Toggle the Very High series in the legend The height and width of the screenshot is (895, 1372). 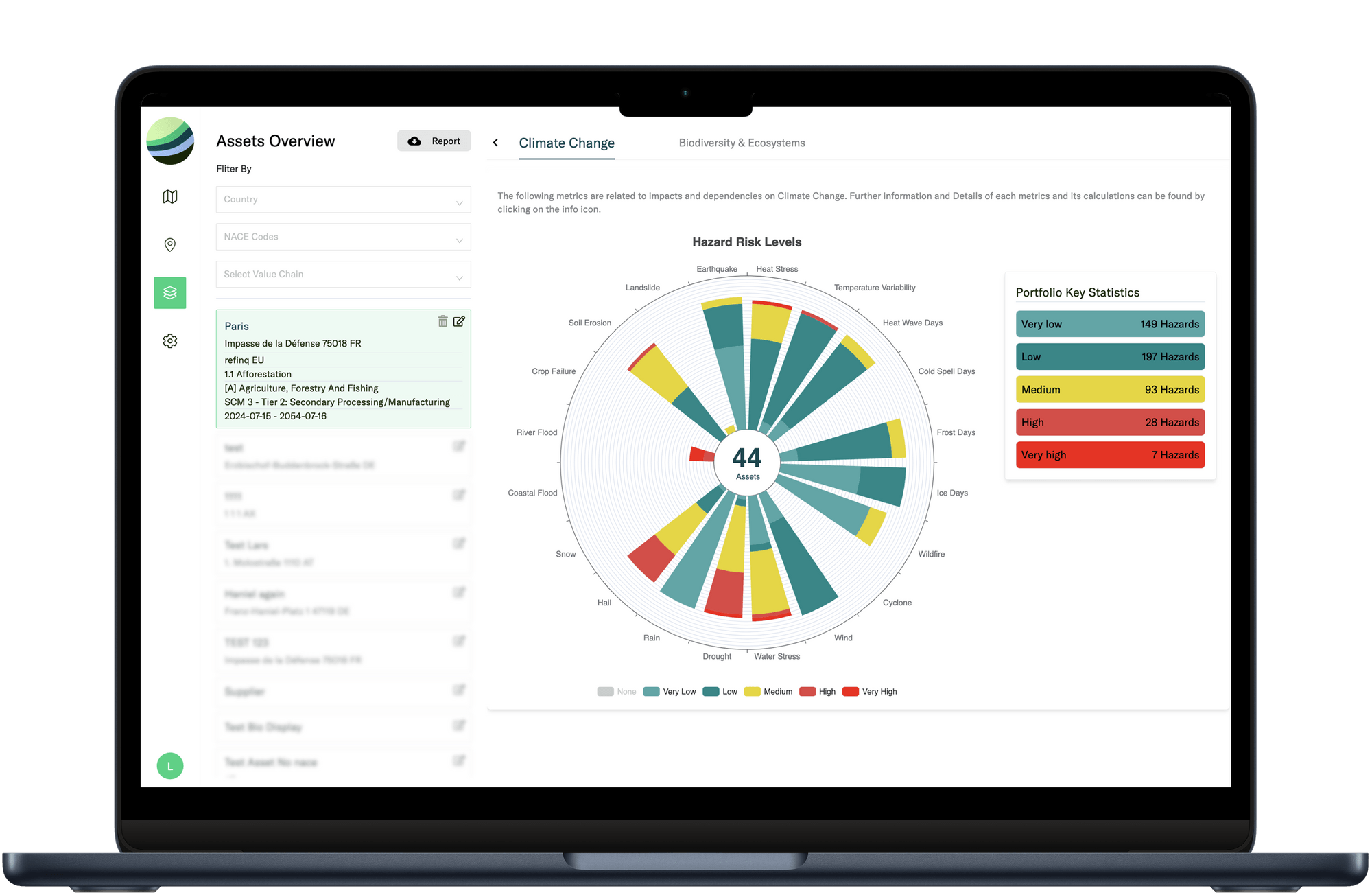click(870, 692)
